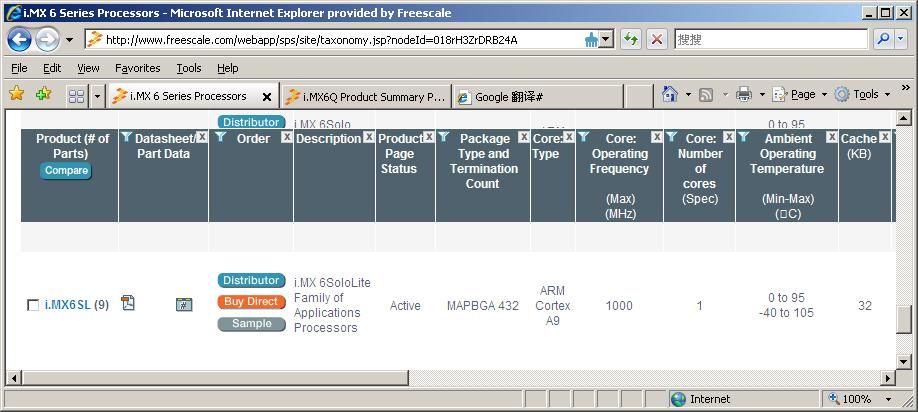This screenshot has height=412, width=918.
Task: Click the Home icon in command bar
Action: 670,94
